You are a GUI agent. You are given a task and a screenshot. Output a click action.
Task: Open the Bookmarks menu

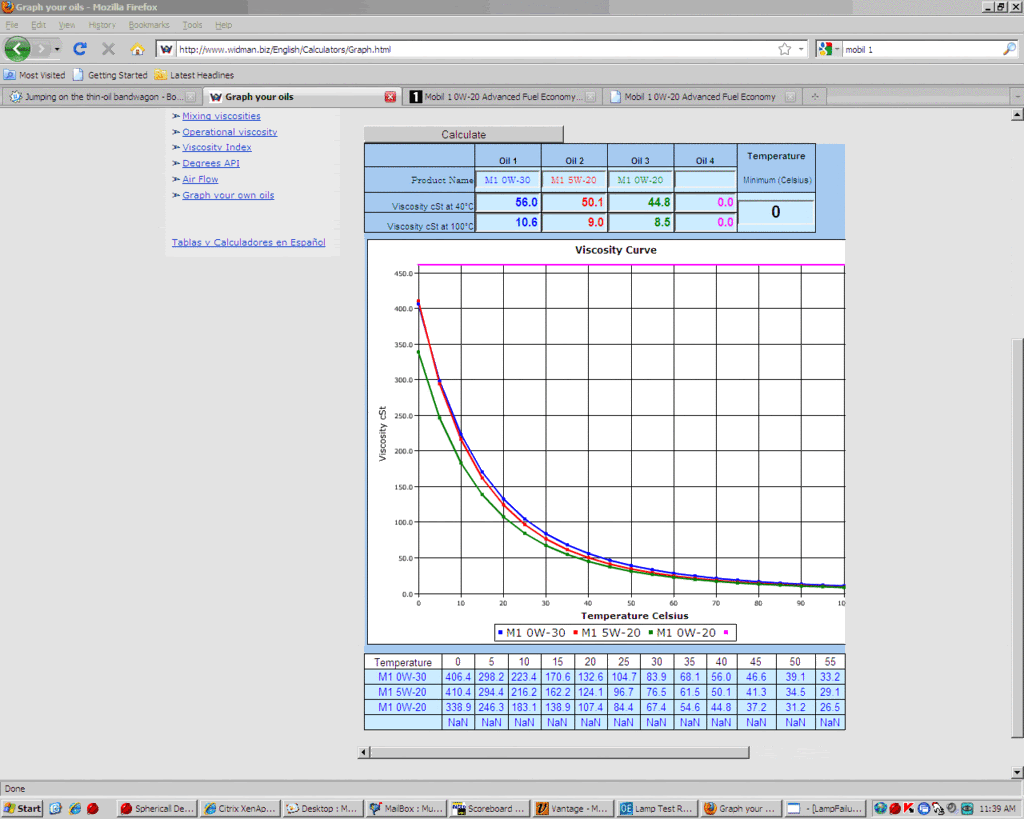(149, 25)
